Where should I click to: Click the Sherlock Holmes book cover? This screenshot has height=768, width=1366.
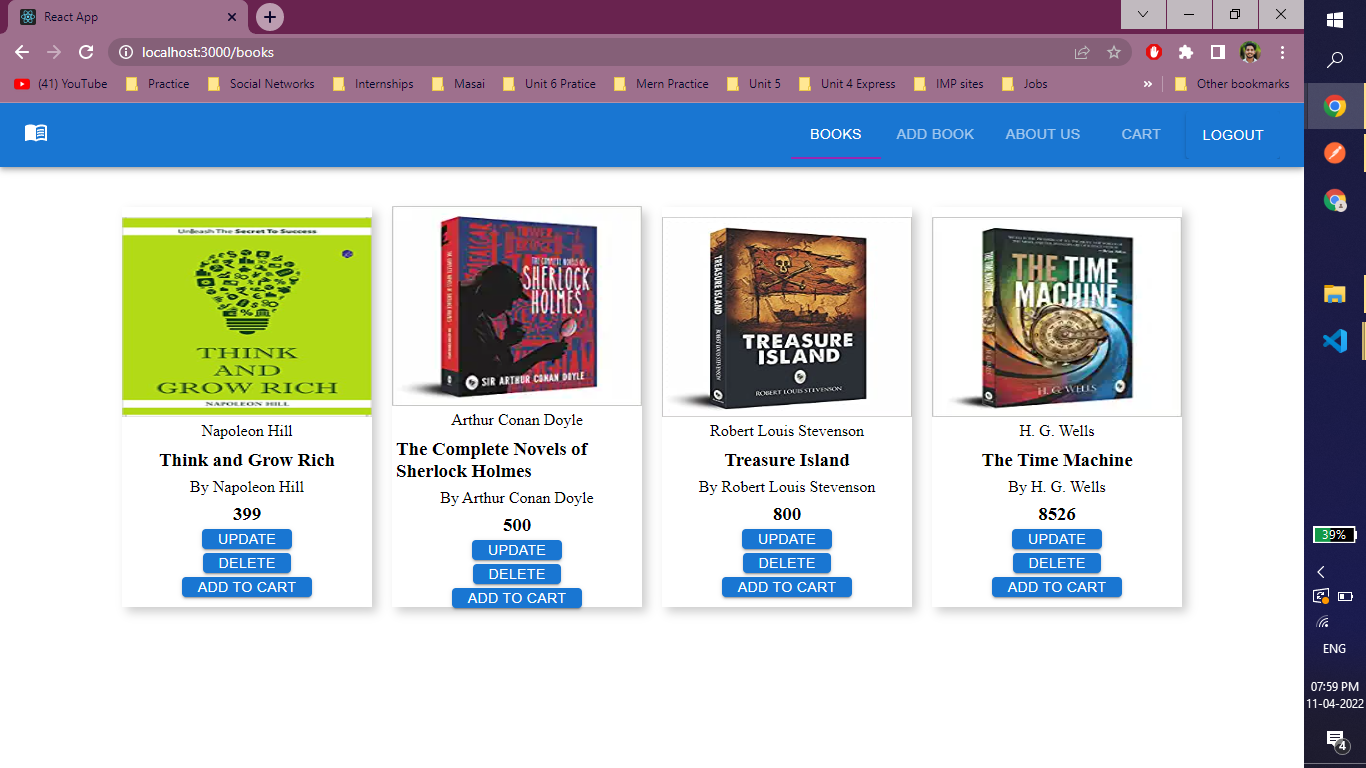coord(516,305)
